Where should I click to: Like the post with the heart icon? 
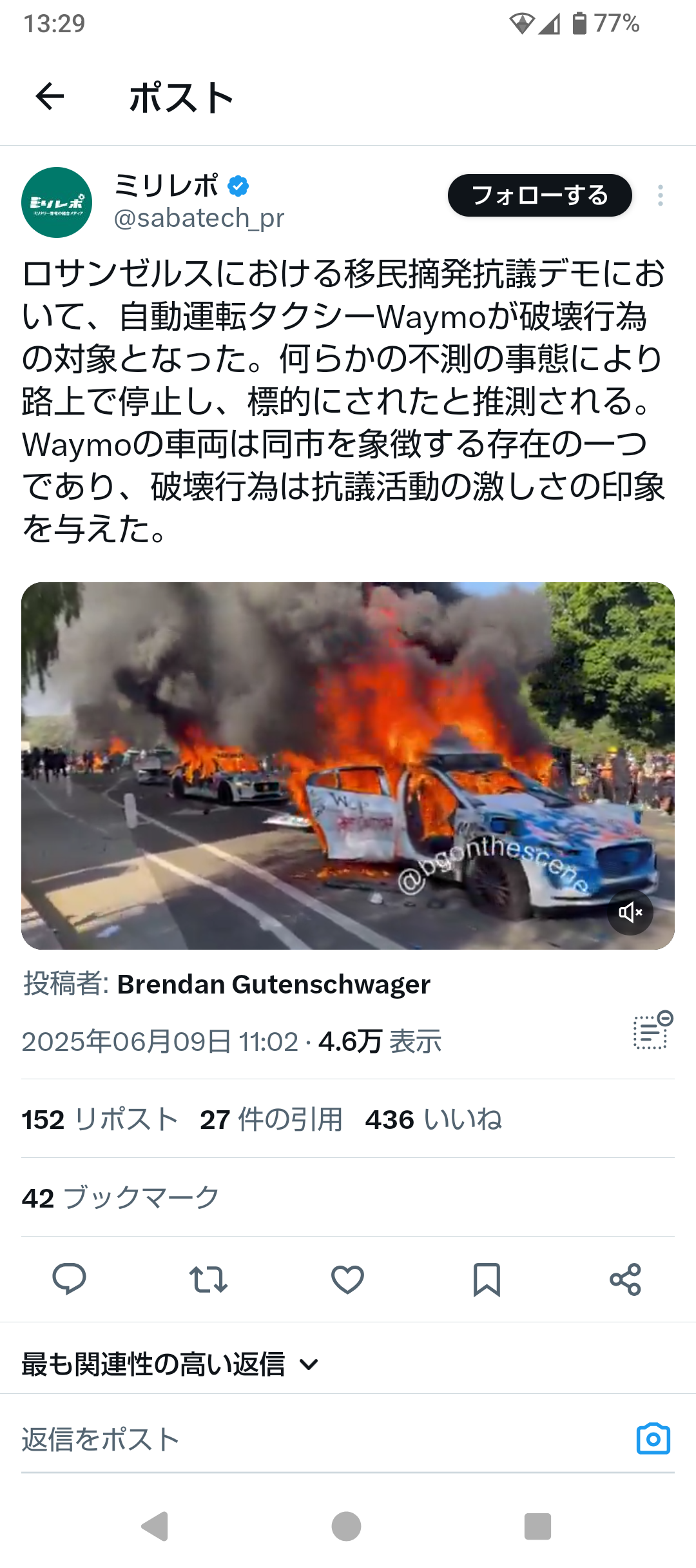point(347,1280)
